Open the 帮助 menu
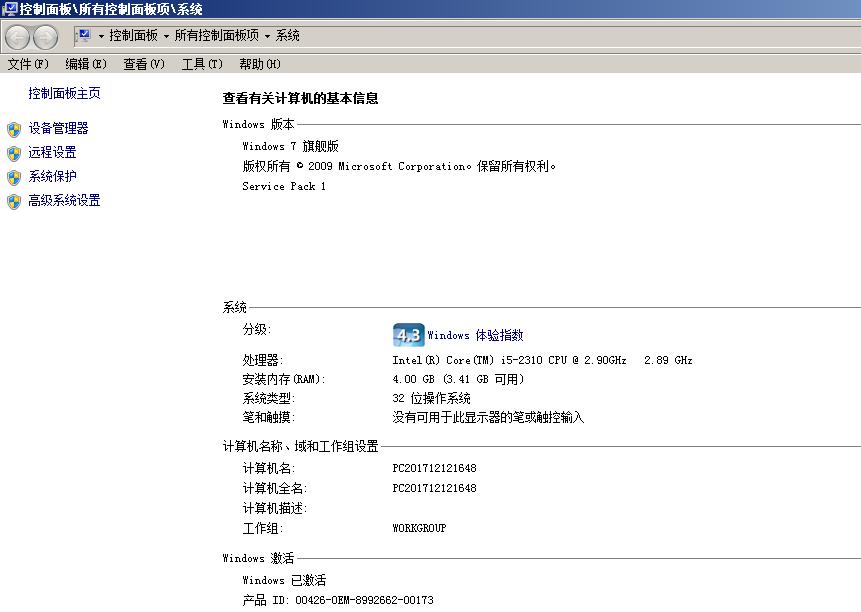861x612 pixels. (257, 62)
